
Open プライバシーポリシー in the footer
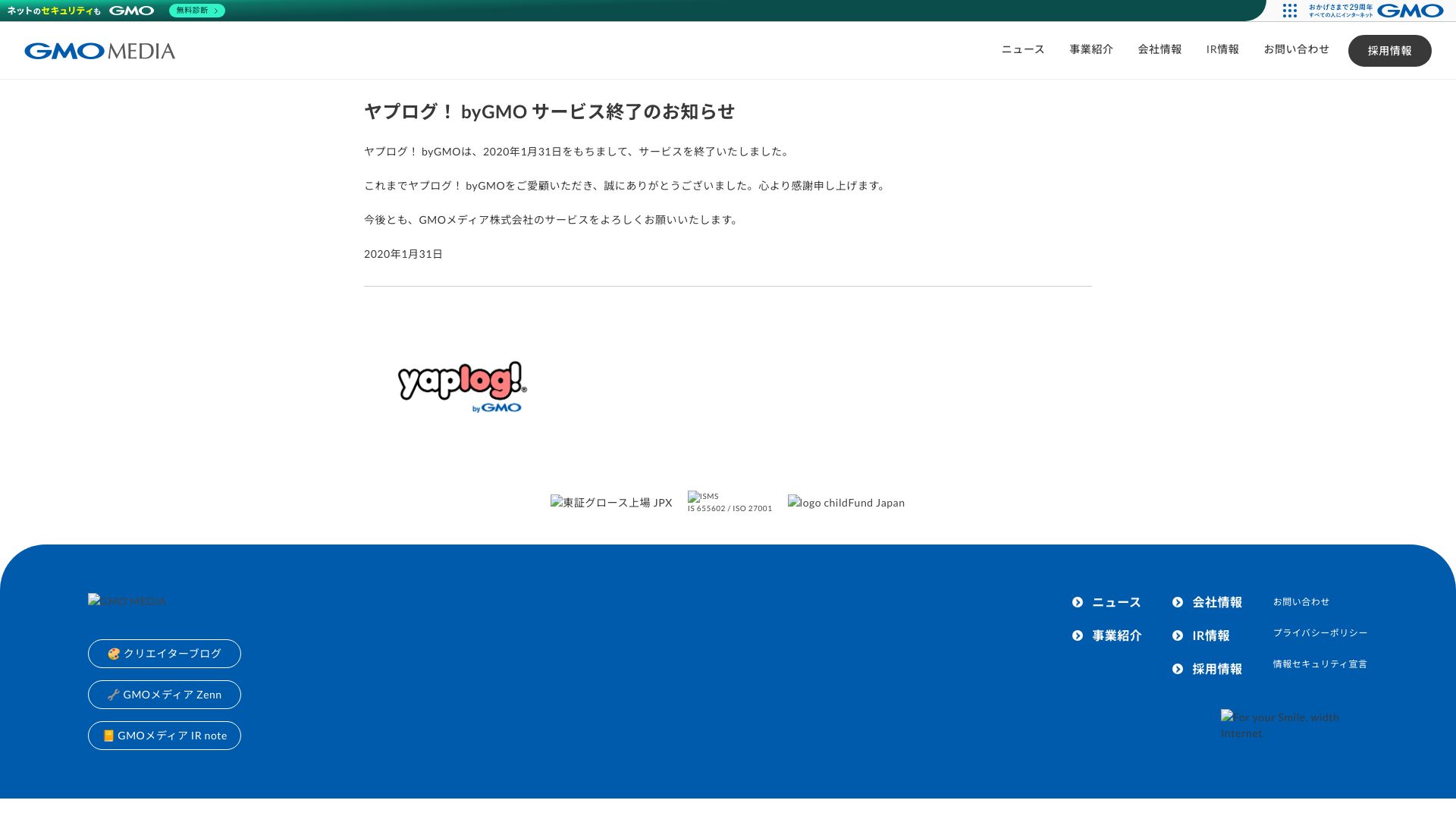pyautogui.click(x=1319, y=632)
